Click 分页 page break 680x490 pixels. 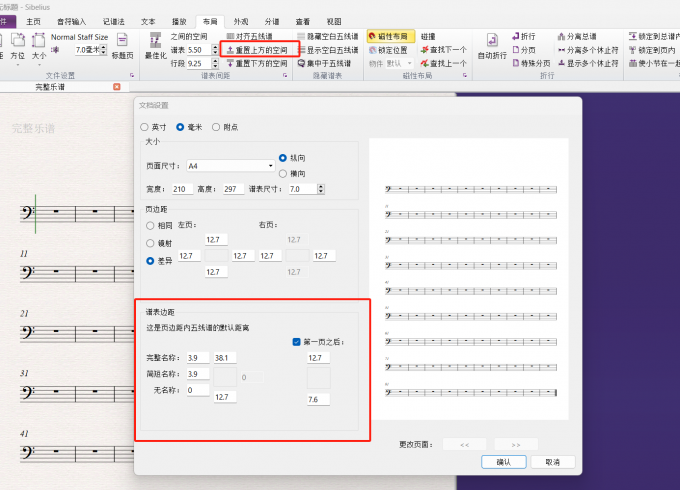tap(523, 50)
